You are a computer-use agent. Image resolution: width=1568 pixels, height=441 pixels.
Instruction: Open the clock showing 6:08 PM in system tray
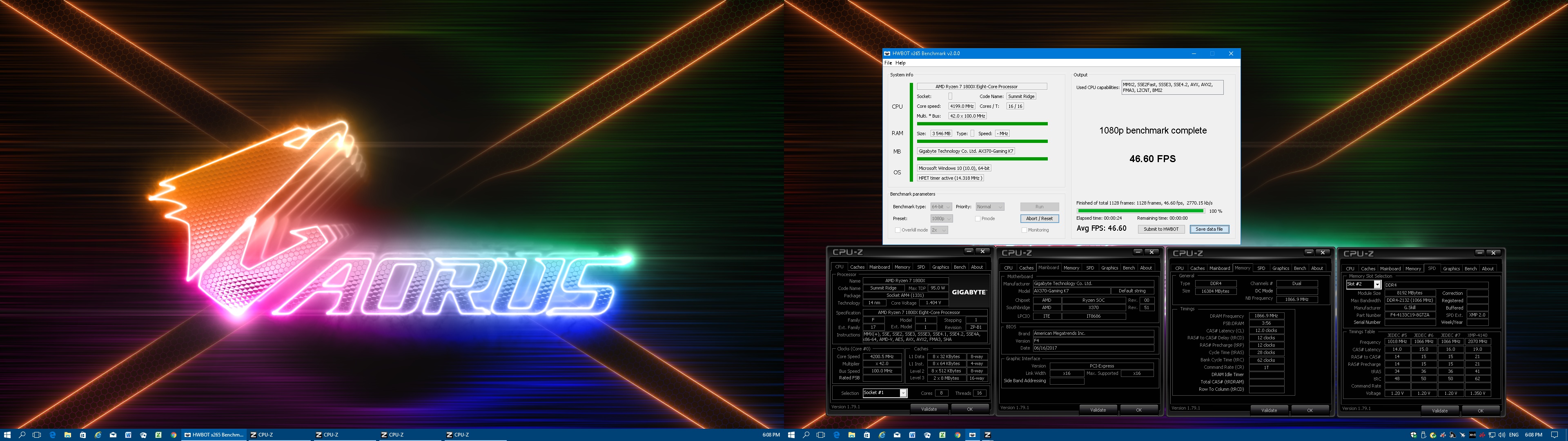tap(1533, 435)
